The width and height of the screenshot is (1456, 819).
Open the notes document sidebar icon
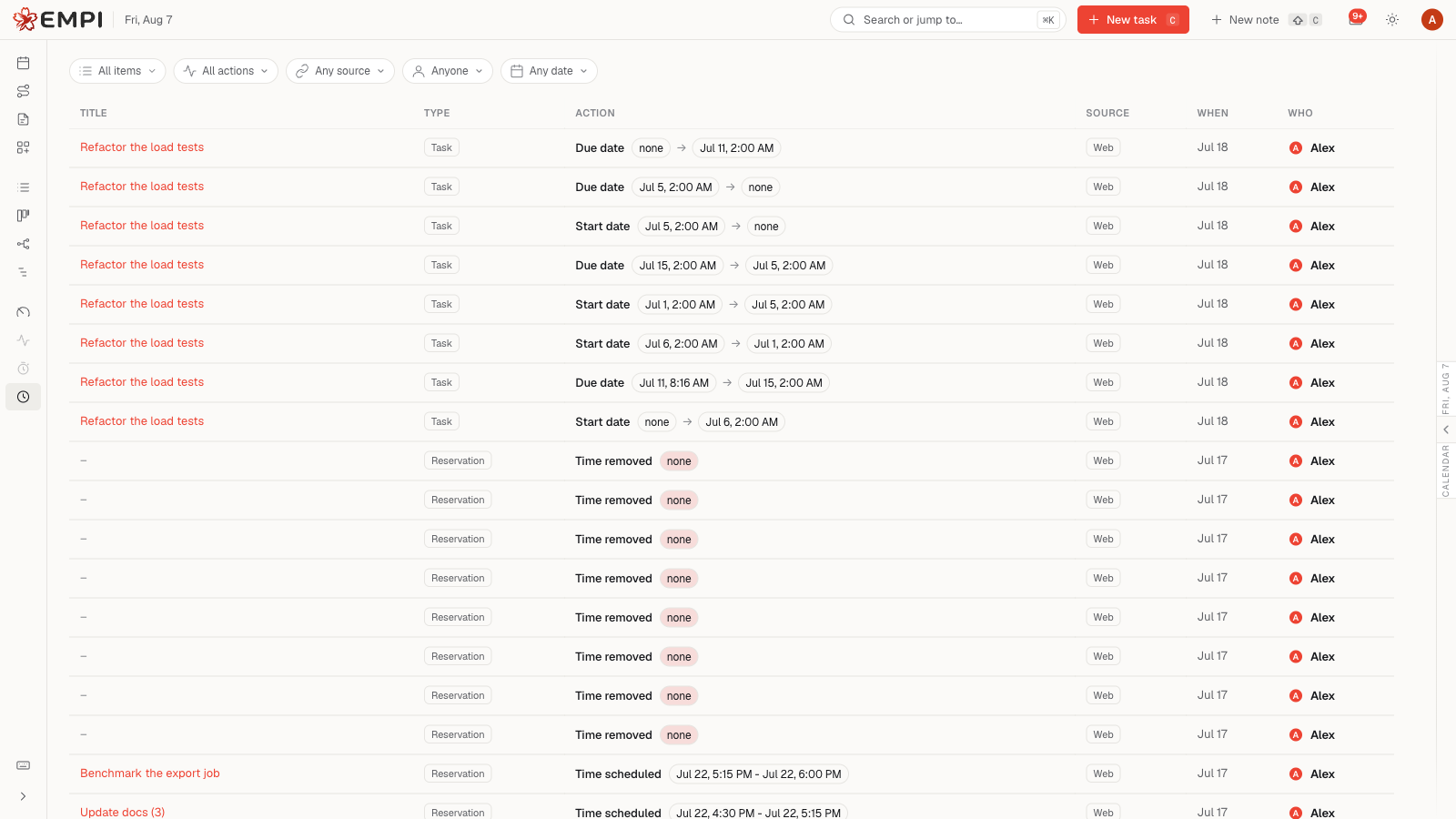point(24,119)
